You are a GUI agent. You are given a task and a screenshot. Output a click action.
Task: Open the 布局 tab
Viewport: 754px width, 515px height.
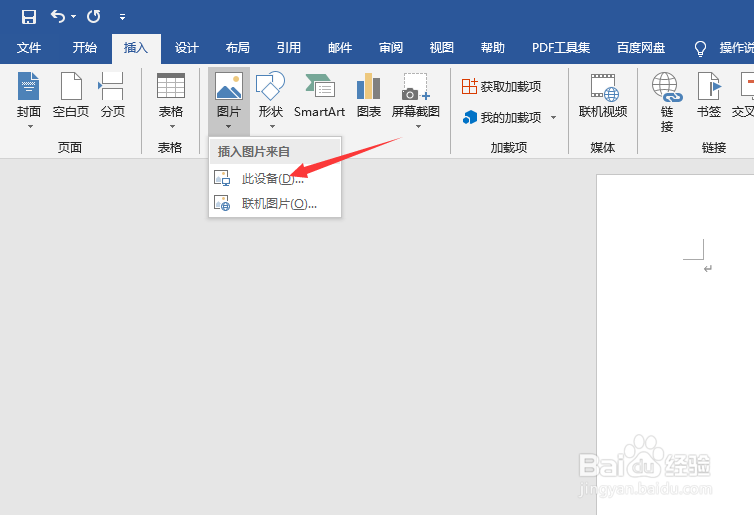(x=238, y=48)
